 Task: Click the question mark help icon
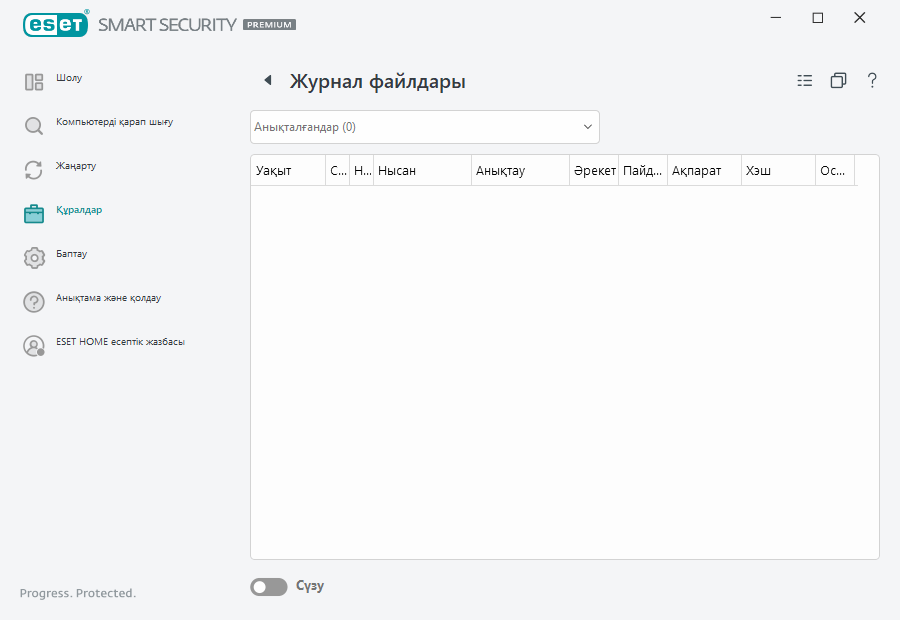tap(872, 80)
